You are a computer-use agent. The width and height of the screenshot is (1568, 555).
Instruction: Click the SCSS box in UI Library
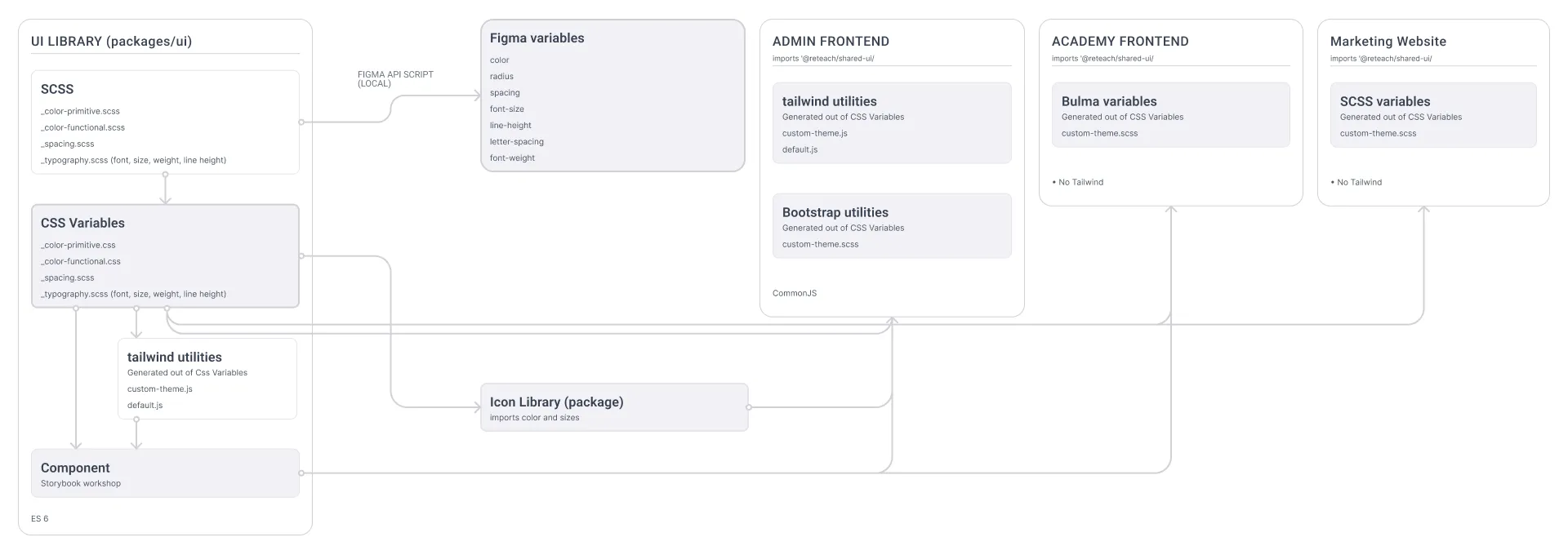tap(165, 122)
